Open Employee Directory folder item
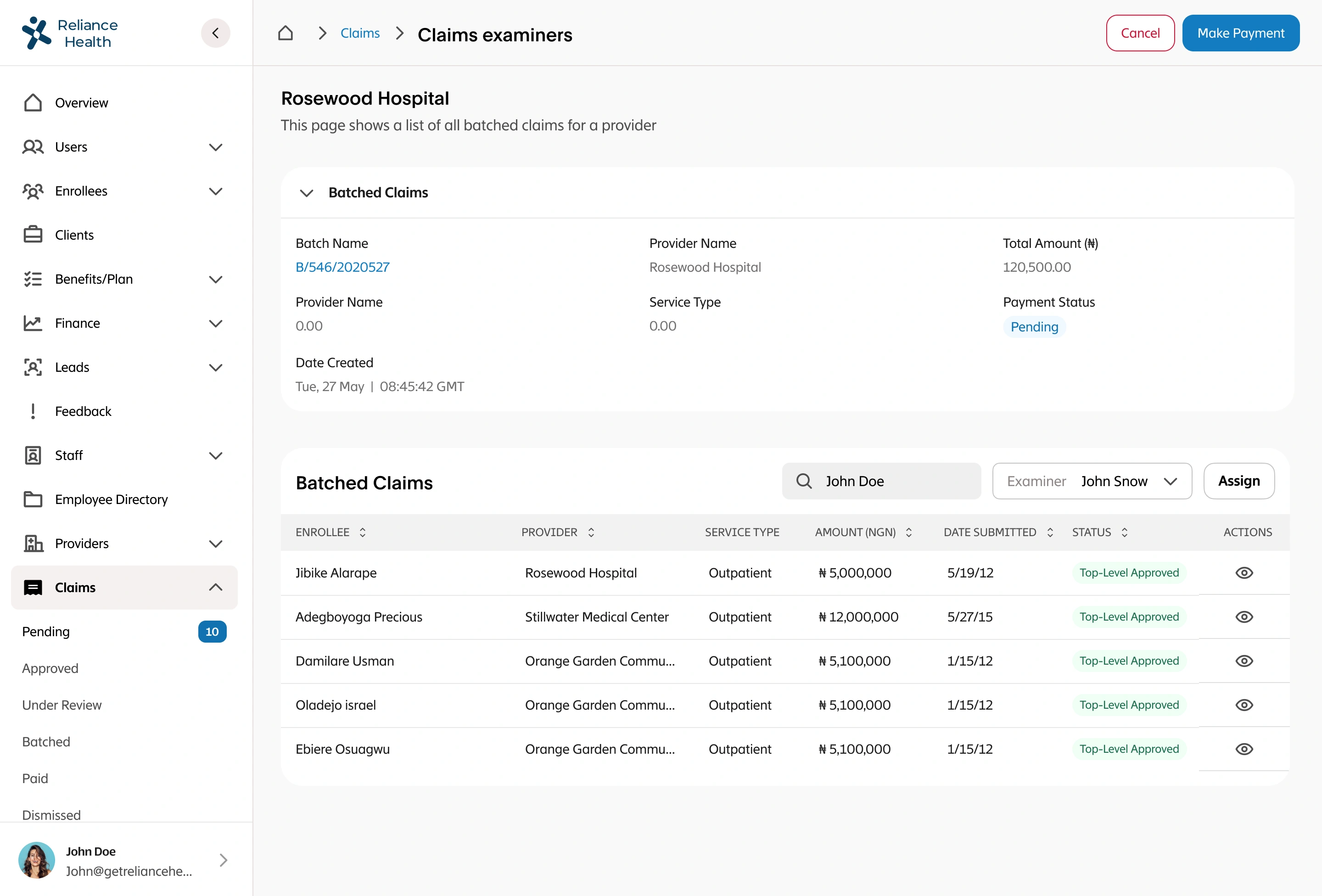Viewport: 1322px width, 896px height. [x=111, y=499]
